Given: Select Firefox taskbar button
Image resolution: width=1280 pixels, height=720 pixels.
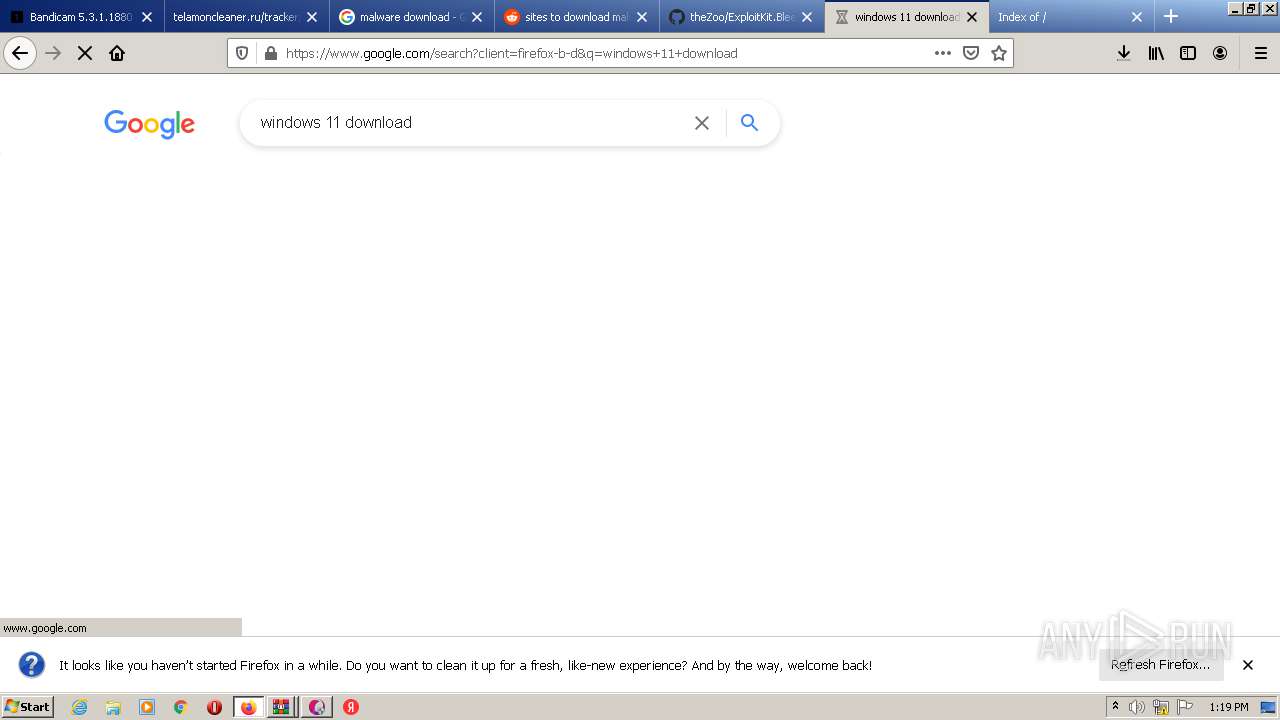Looking at the screenshot, I should 248,707.
